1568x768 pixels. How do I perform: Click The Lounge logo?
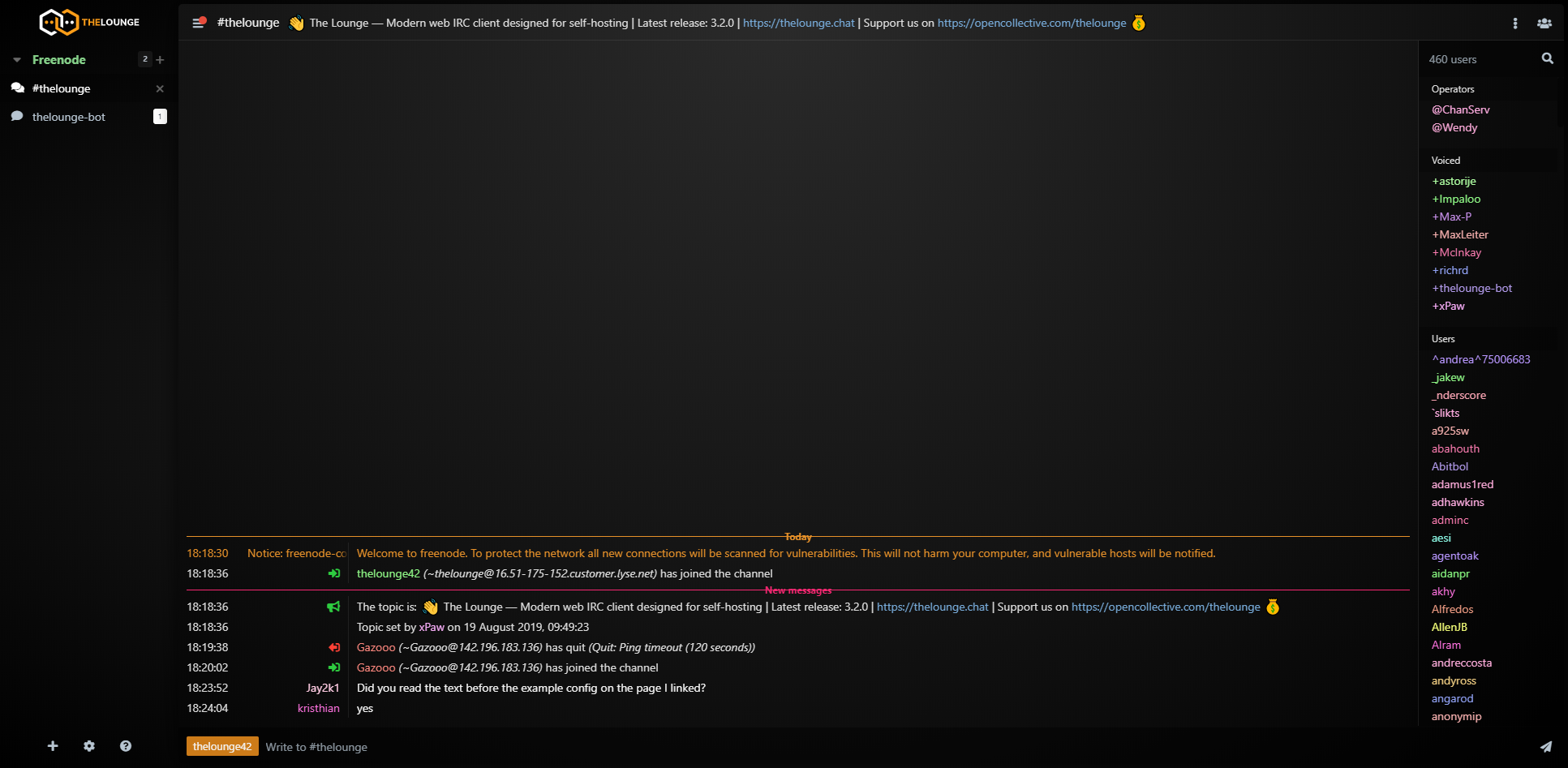[89, 22]
